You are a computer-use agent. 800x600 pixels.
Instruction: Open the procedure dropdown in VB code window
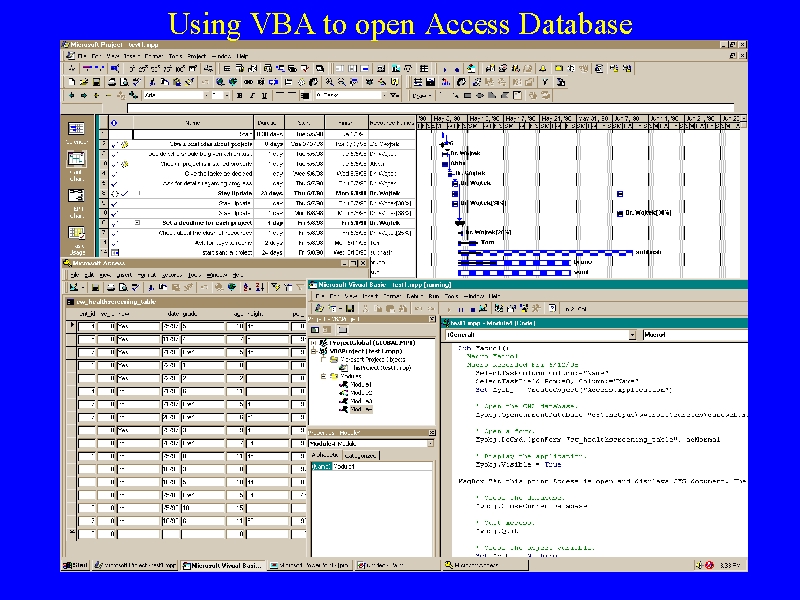[x=695, y=335]
